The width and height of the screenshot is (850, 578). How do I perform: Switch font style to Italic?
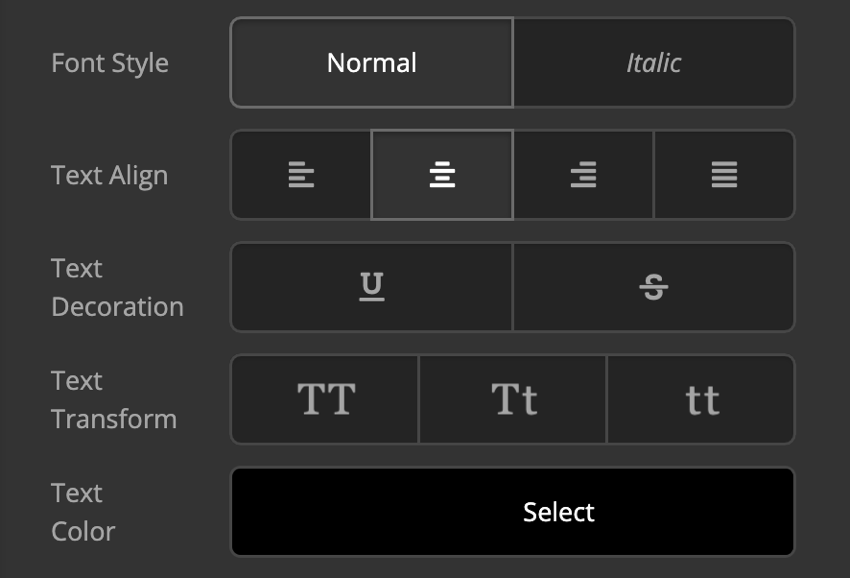coord(654,63)
